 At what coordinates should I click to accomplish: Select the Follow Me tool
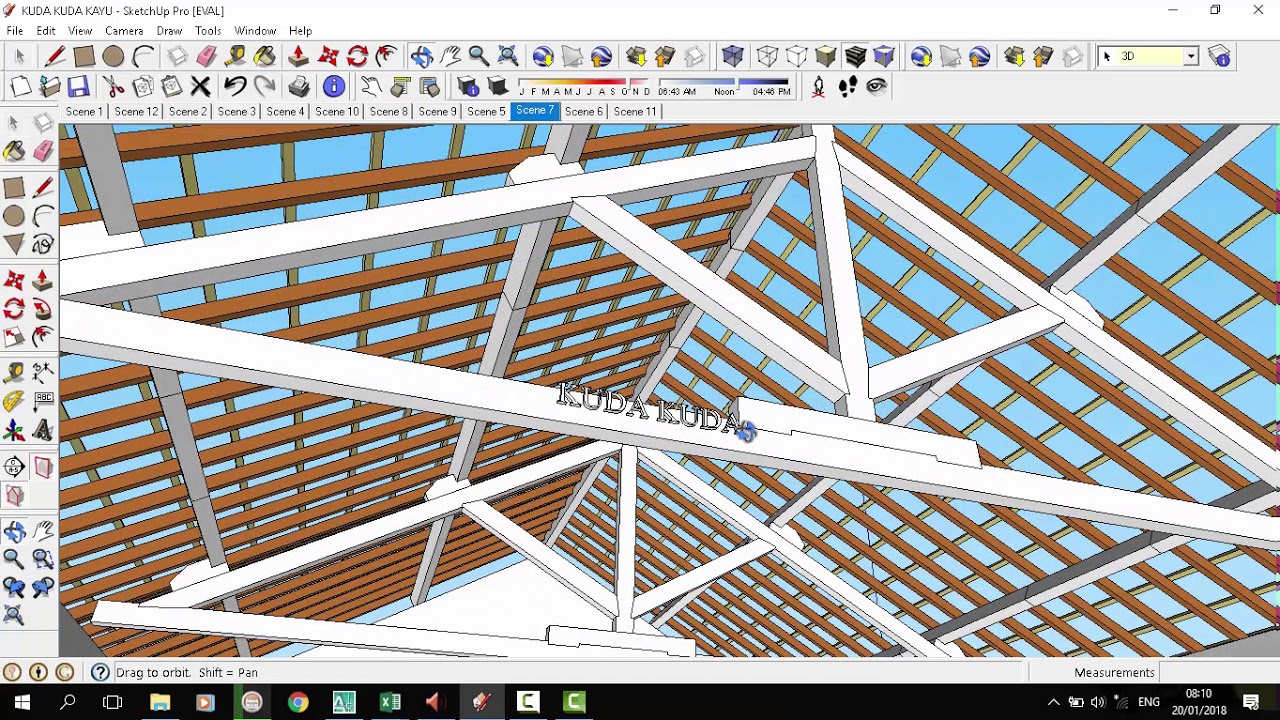[43, 309]
